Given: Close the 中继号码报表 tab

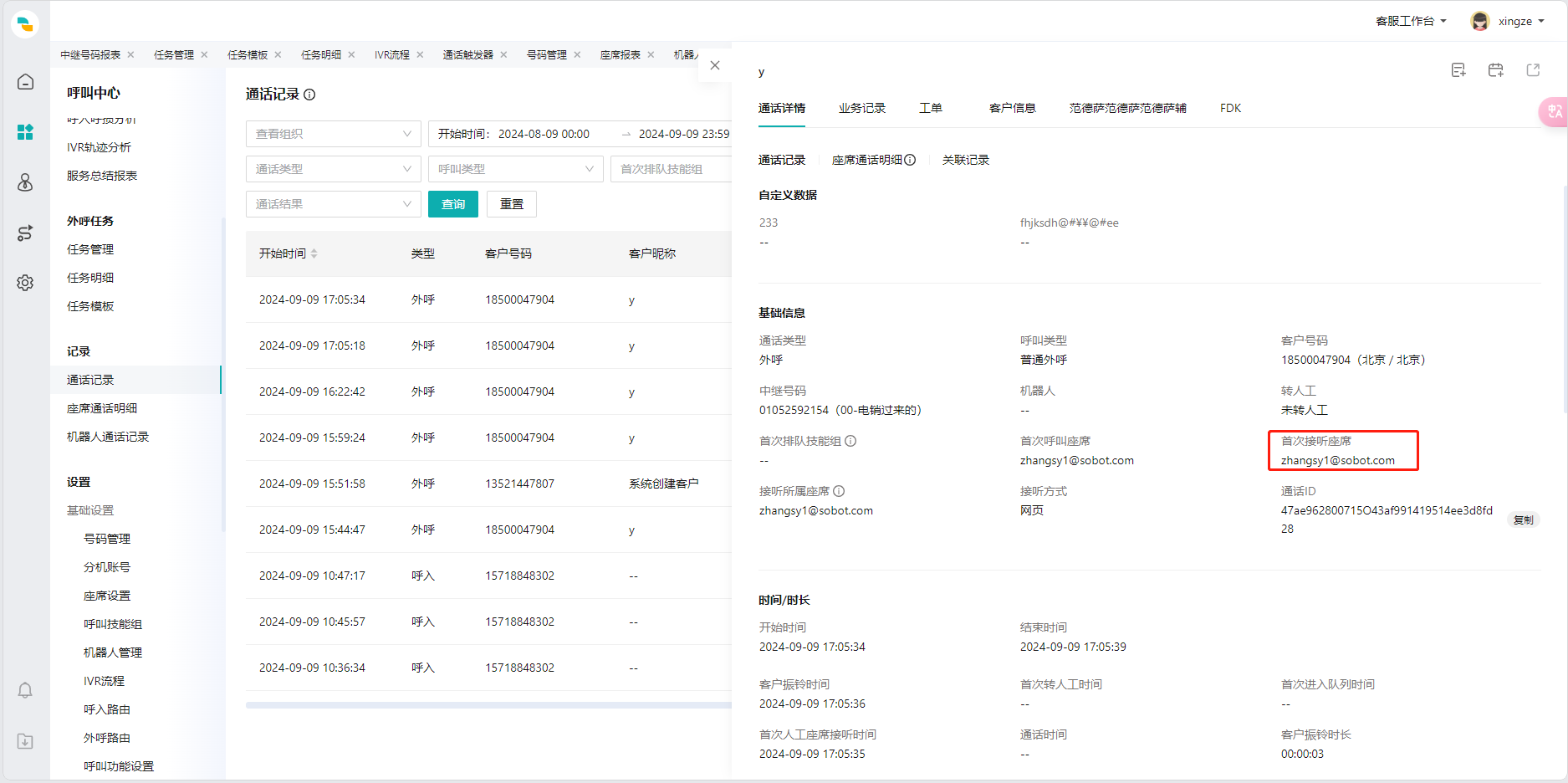Looking at the screenshot, I should pos(130,54).
